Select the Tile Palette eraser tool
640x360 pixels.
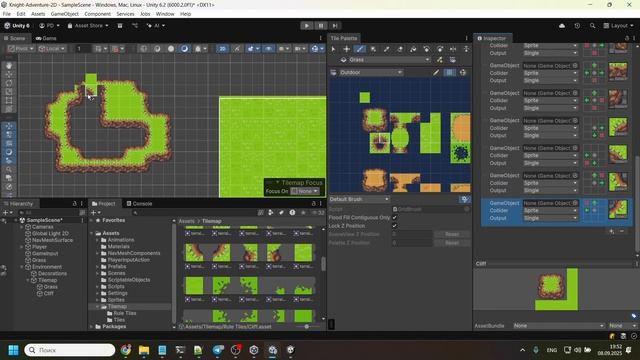[400, 49]
